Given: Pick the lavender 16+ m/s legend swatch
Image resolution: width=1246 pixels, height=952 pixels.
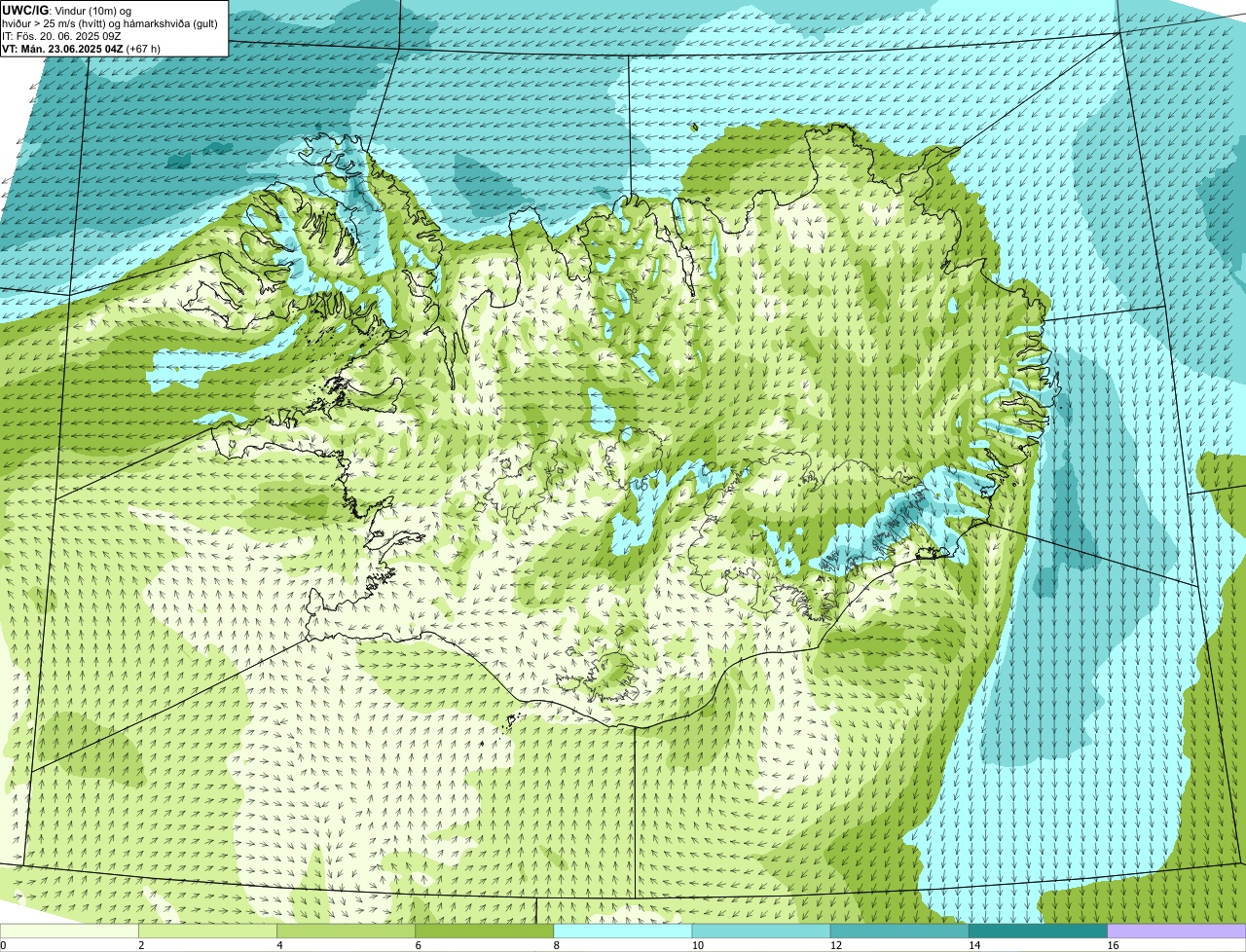Looking at the screenshot, I should click(1176, 931).
